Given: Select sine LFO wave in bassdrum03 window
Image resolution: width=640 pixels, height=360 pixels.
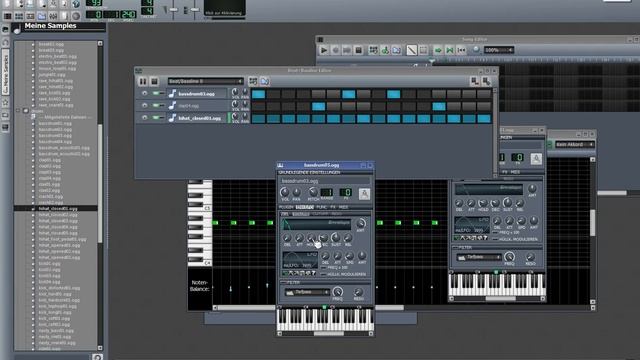Looking at the screenshot, I should [285, 273].
